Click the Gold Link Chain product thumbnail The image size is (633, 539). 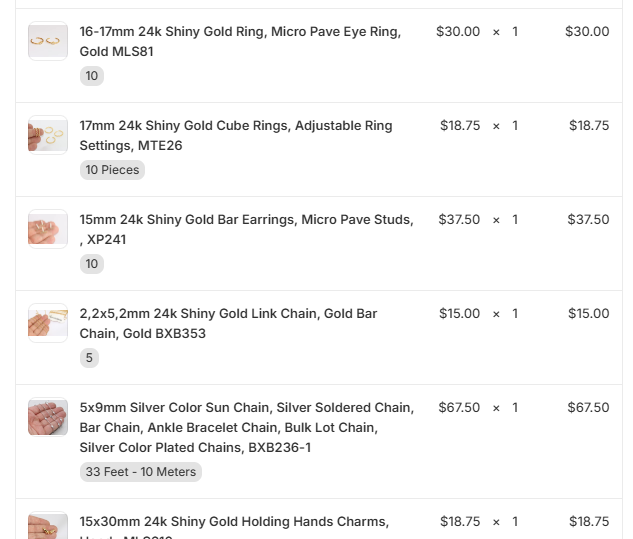tap(48, 323)
